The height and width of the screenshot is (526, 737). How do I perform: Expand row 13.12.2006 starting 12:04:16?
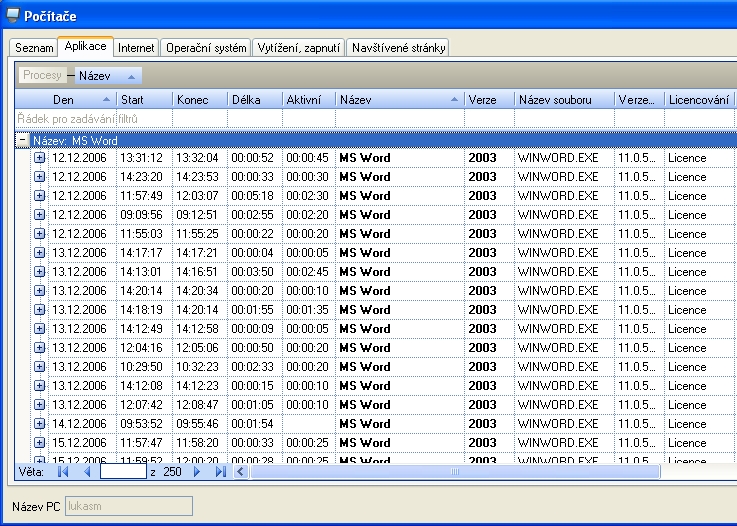[x=39, y=347]
